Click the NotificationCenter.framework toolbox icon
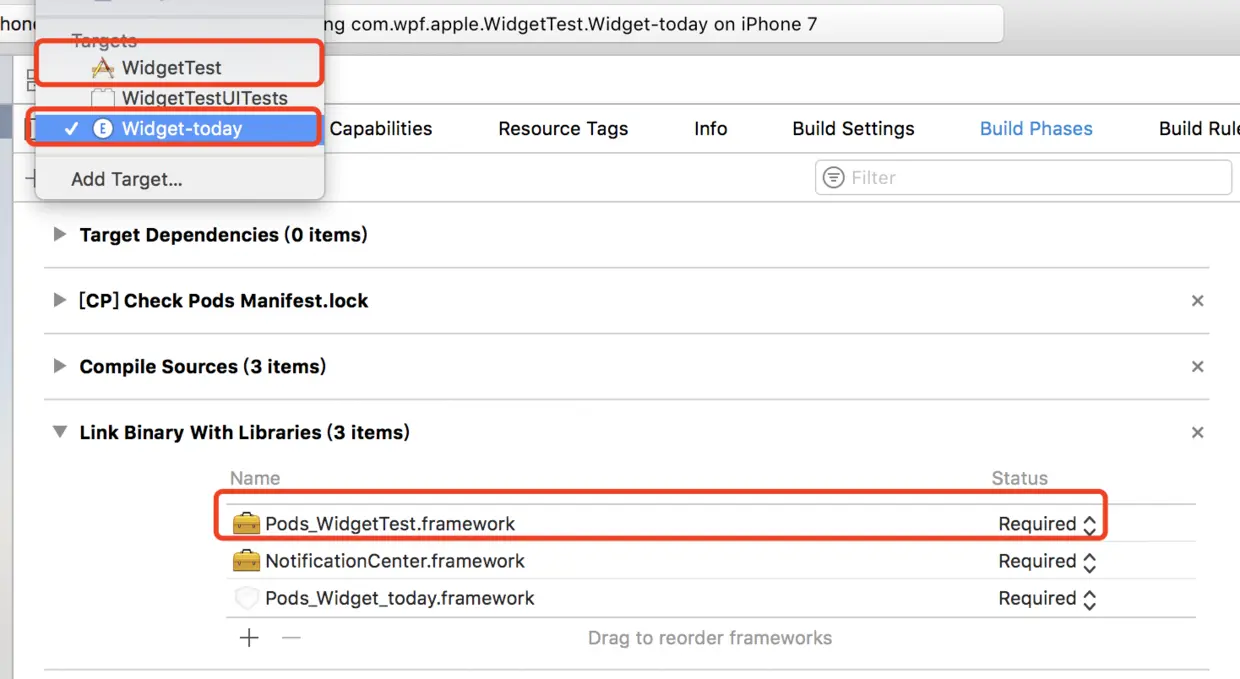This screenshot has width=1240, height=679. click(246, 561)
